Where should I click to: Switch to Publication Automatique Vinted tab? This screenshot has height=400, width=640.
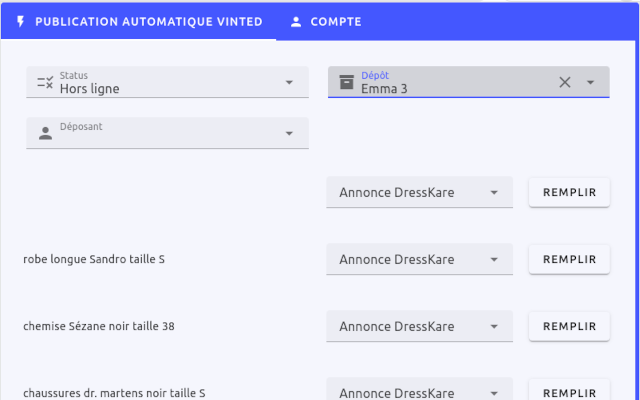click(x=138, y=21)
